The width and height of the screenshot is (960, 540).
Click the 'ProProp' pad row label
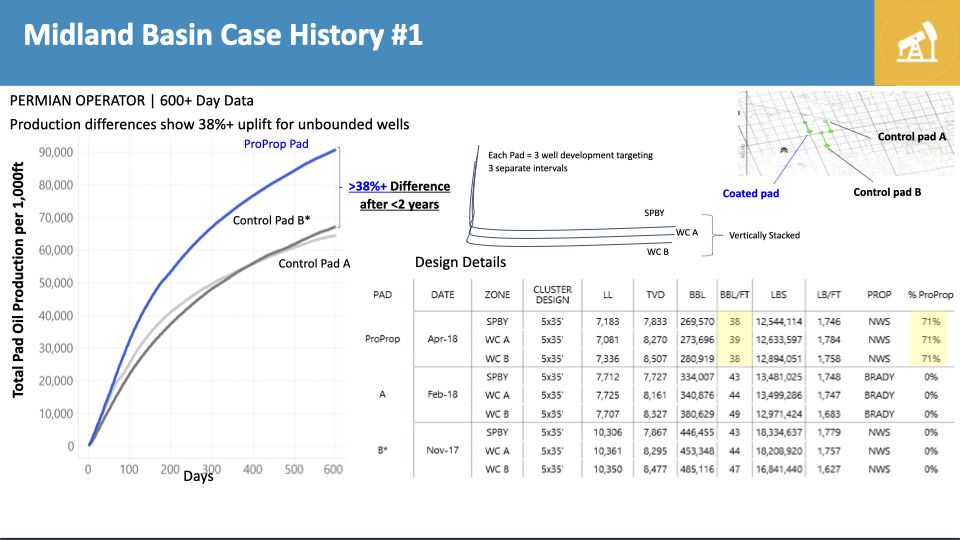pos(383,339)
